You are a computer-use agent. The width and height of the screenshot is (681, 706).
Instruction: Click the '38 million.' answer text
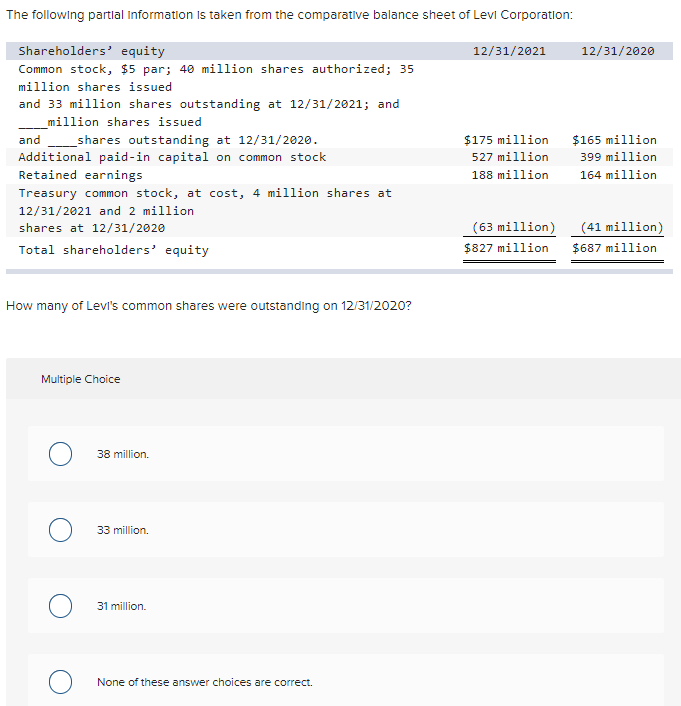coord(123,454)
